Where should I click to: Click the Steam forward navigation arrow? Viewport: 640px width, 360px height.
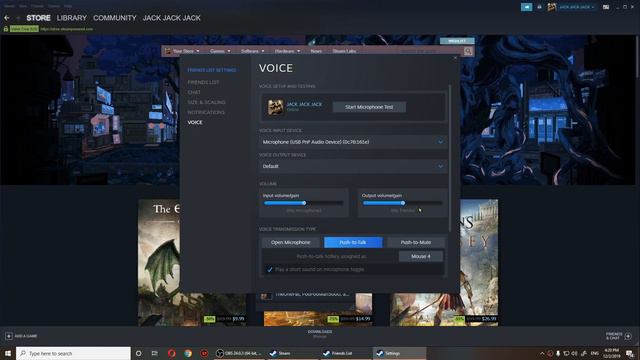(18, 18)
